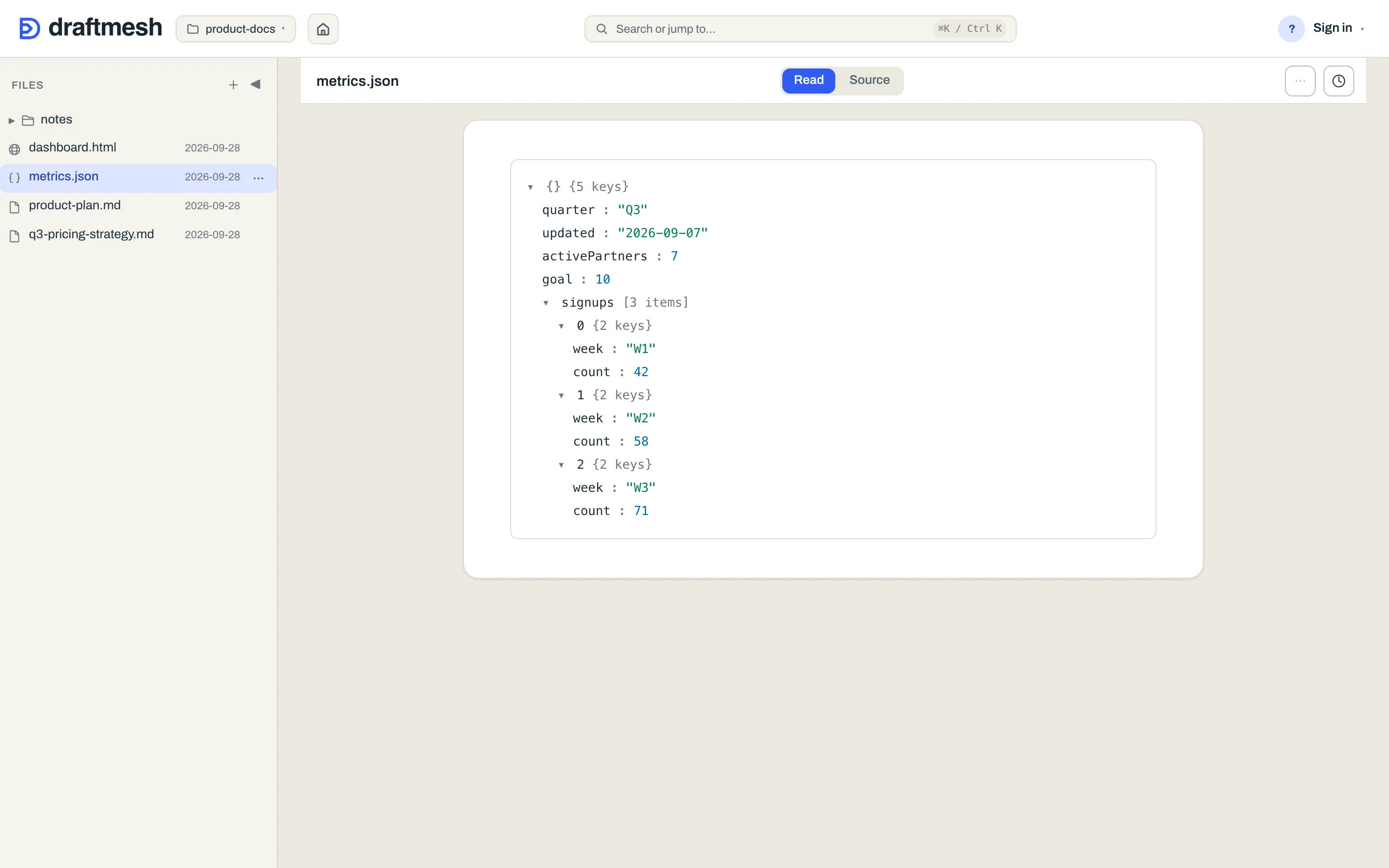Open the product-docs workspace dropdown
Screen dimensions: 1389x868
[235, 29]
